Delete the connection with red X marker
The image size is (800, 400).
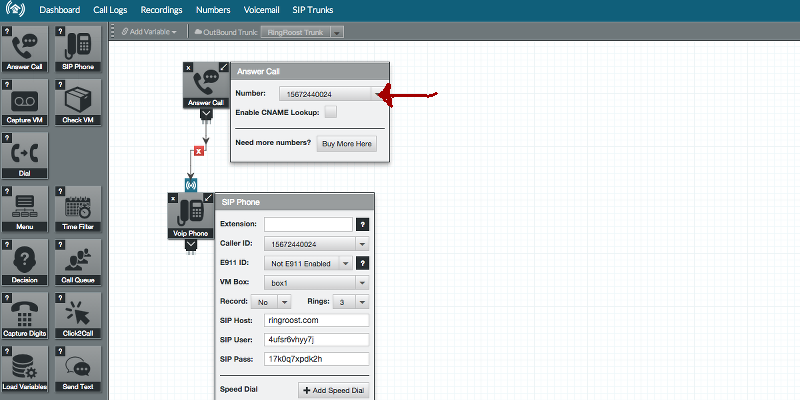[199, 151]
